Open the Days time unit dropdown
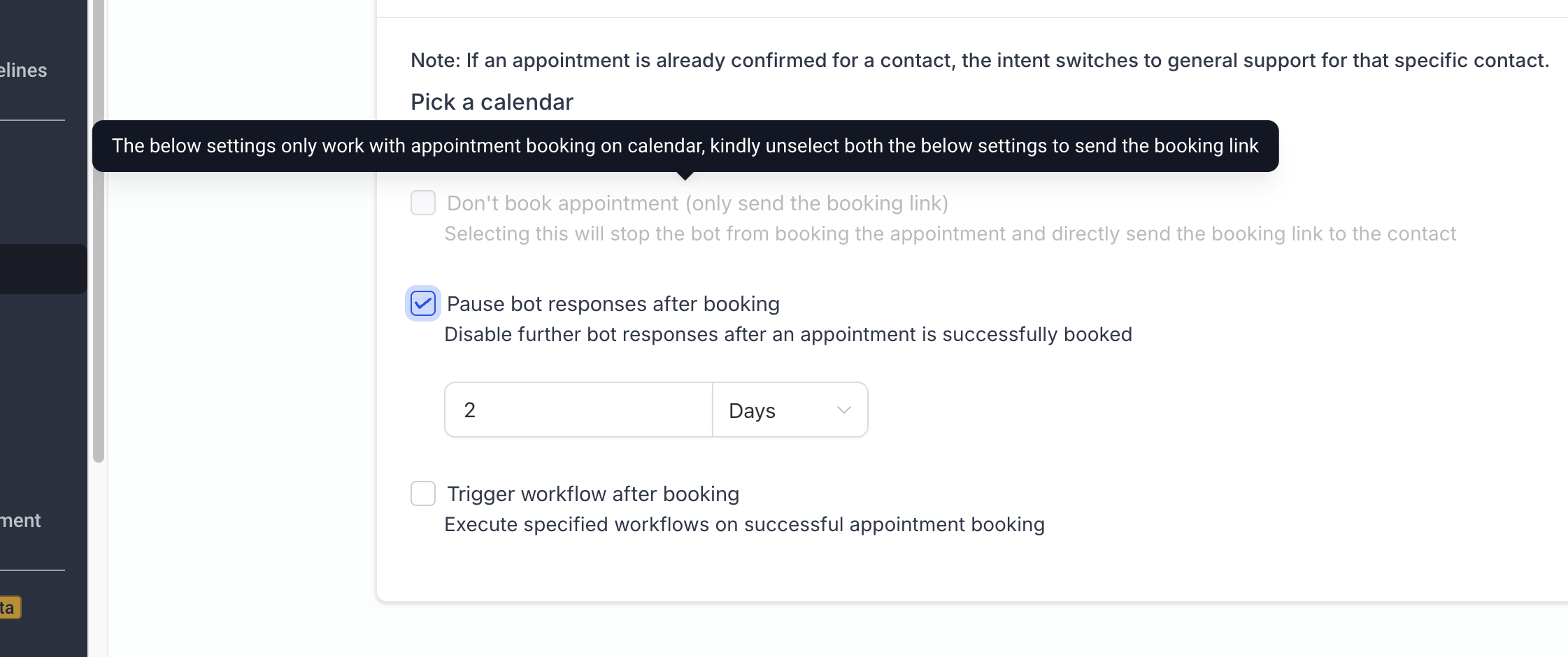1568x657 pixels. (790, 410)
